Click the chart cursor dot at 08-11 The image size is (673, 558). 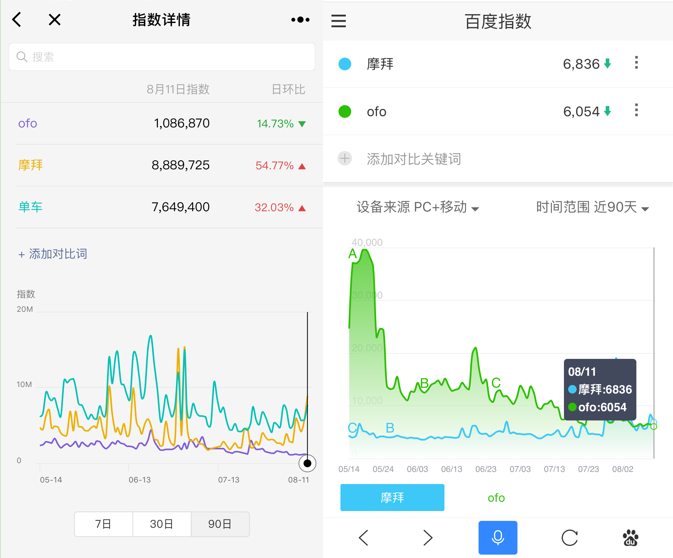point(307,463)
